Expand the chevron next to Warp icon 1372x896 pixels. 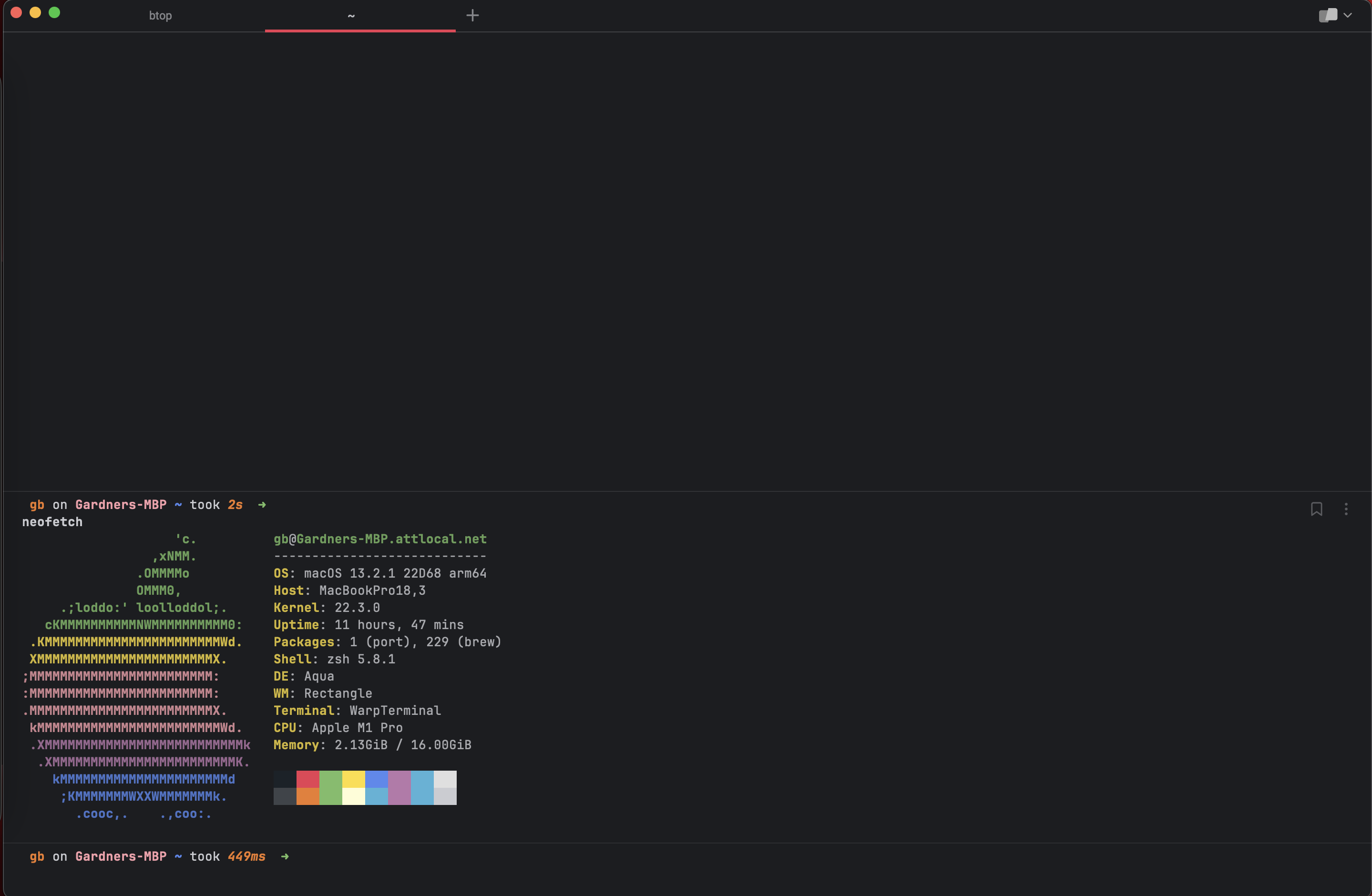[1348, 15]
